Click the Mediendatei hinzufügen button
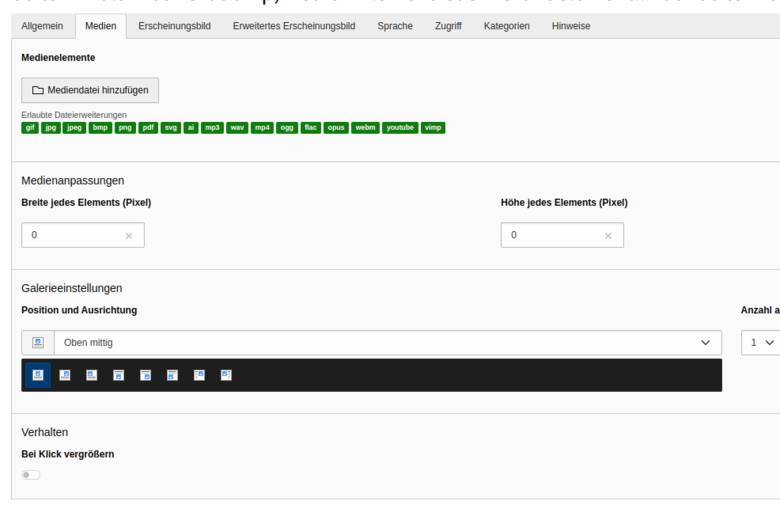The image size is (780, 520). 90,90
